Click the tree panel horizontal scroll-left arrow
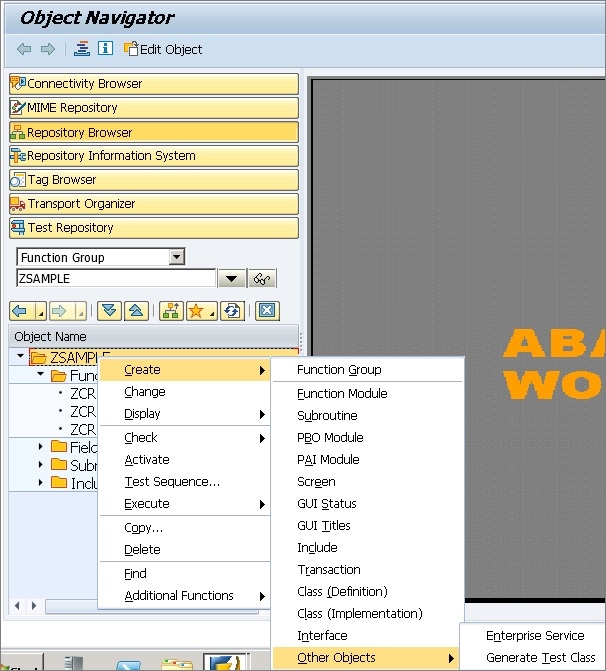 17,606
